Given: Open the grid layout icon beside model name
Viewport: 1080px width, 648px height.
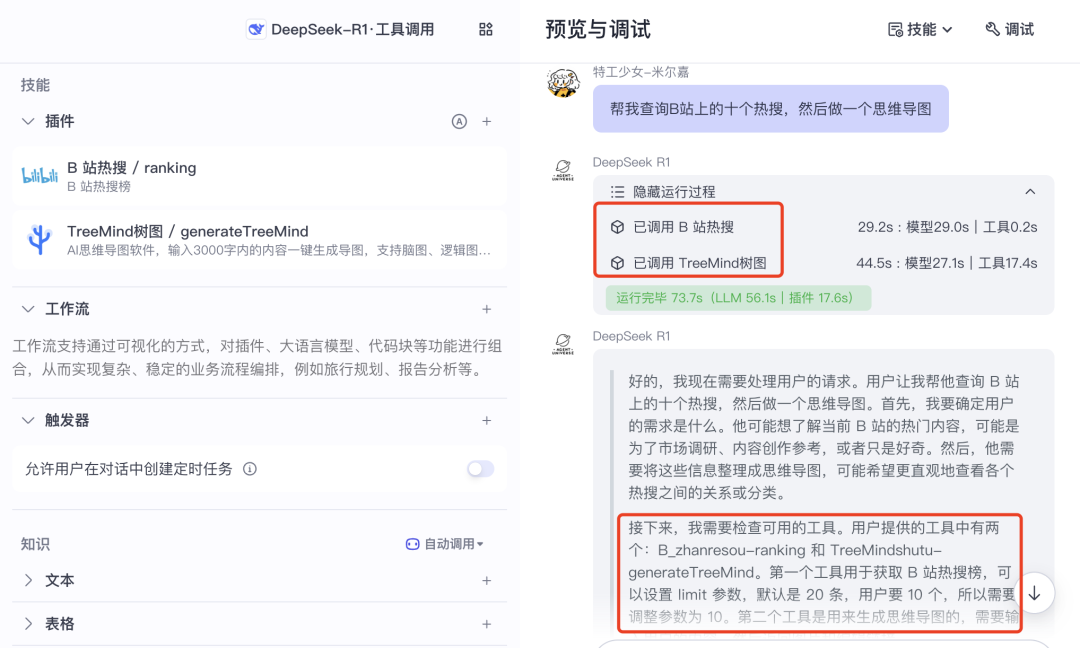Looking at the screenshot, I should 486,29.
